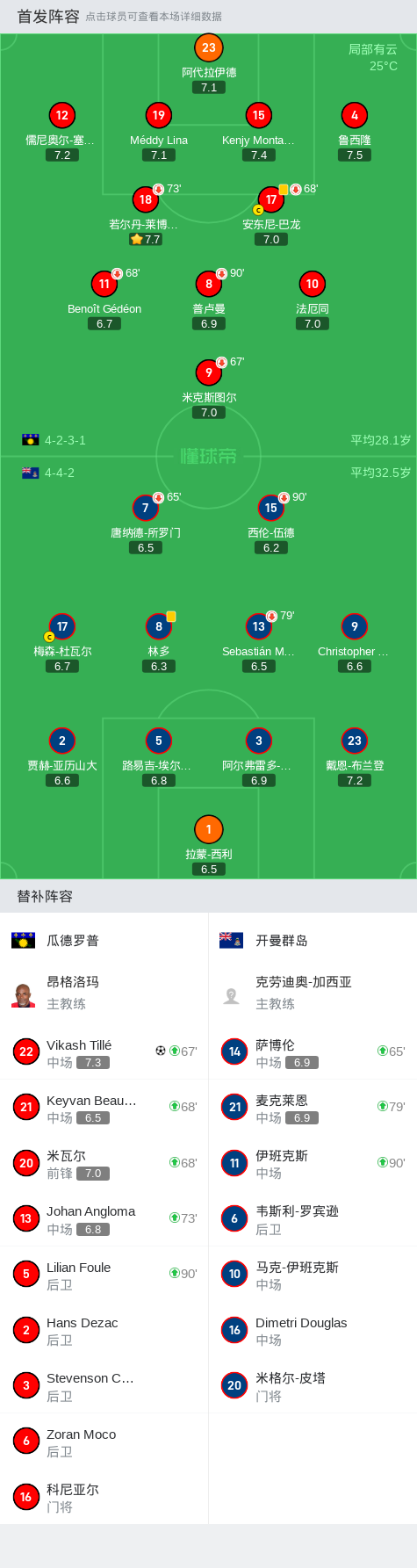Open substitute 萨博伦 number 14
This screenshot has width=417, height=1568.
(234, 1051)
